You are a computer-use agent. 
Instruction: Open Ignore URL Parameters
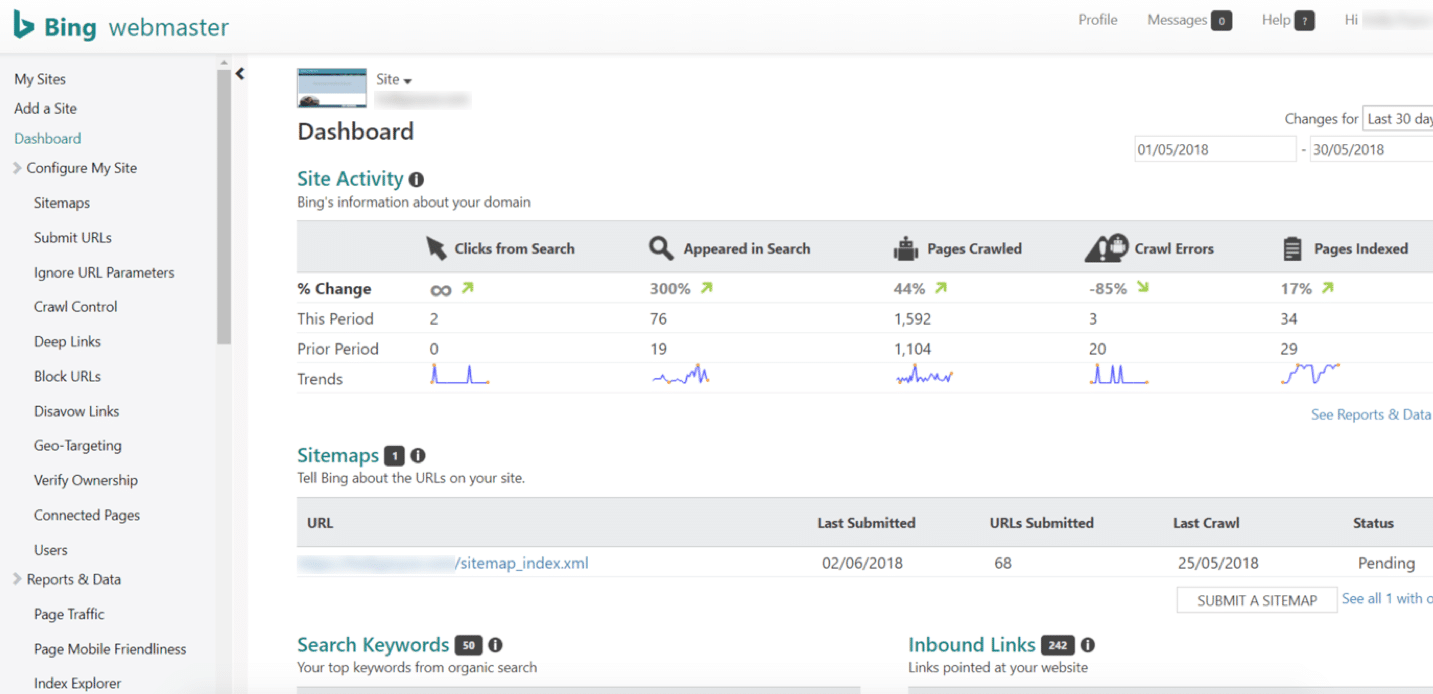[x=104, y=272]
